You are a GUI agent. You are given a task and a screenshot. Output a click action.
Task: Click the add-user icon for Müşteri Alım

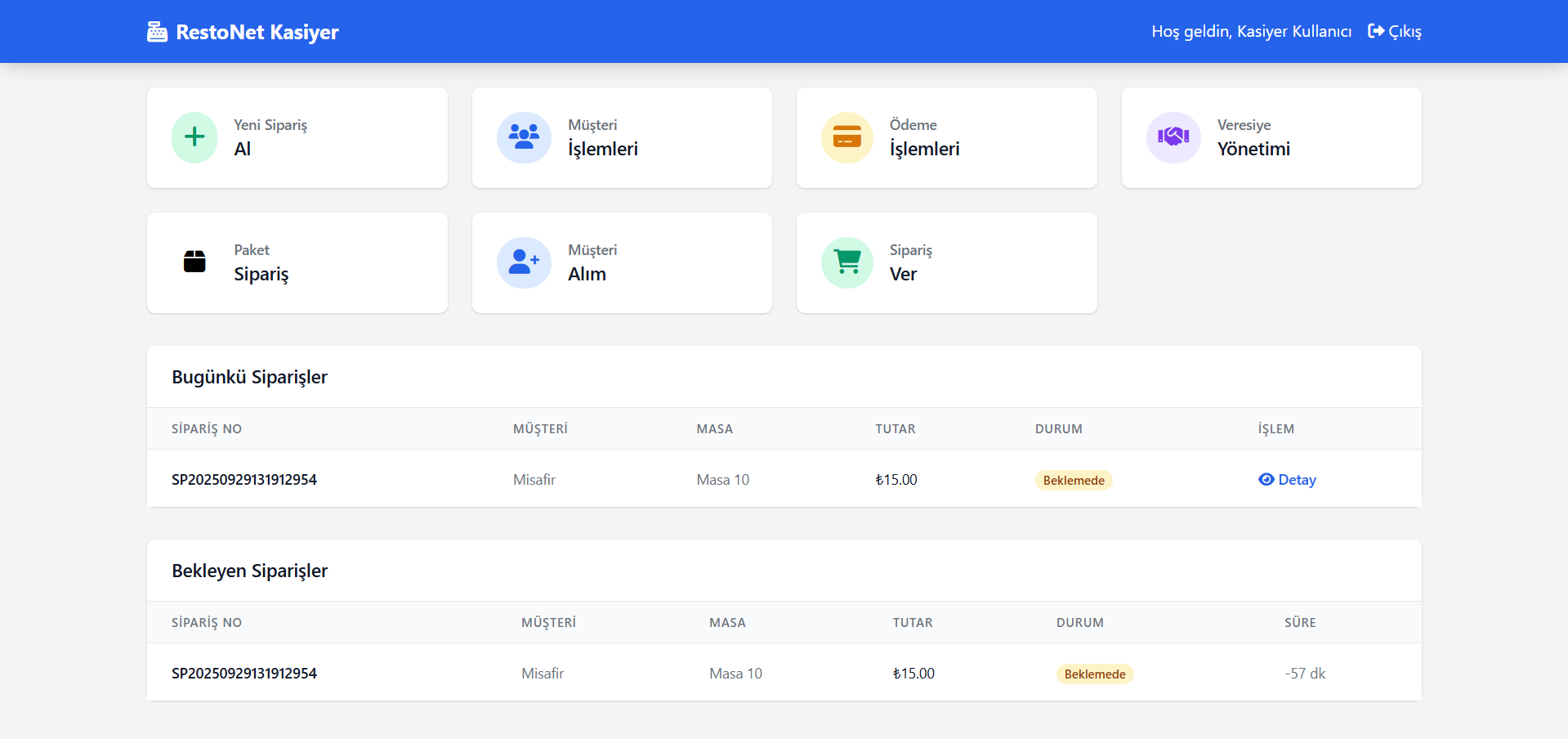click(x=524, y=262)
